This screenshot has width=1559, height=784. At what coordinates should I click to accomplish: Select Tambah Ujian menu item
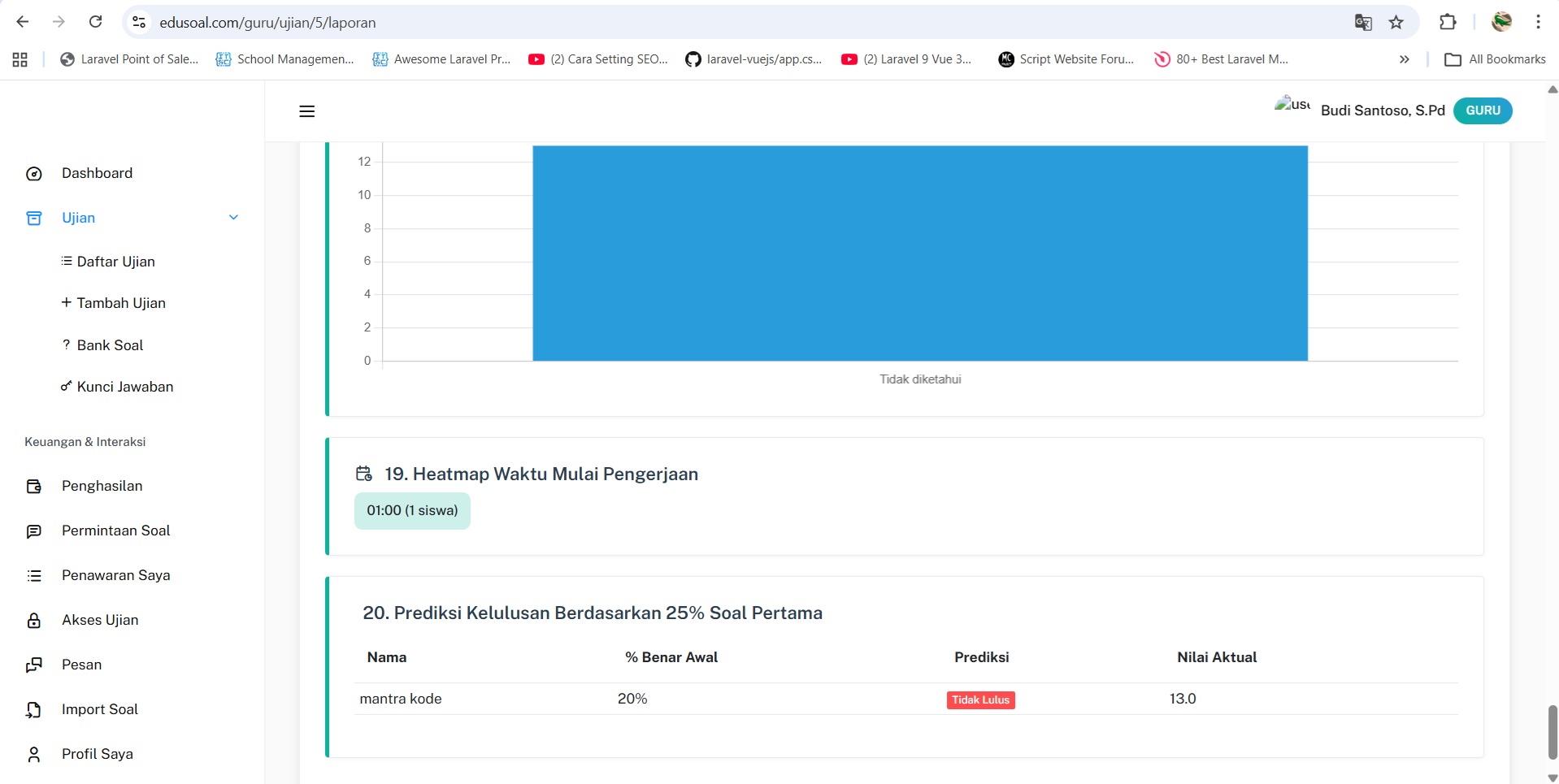tap(120, 303)
